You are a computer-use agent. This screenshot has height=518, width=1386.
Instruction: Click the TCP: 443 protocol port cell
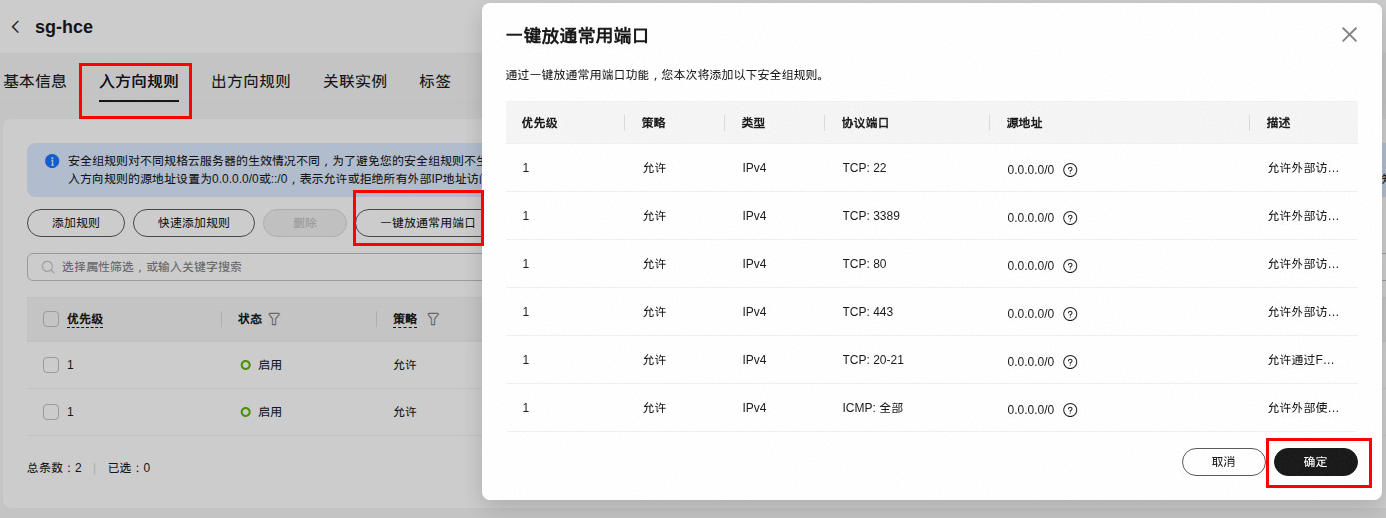[868, 312]
